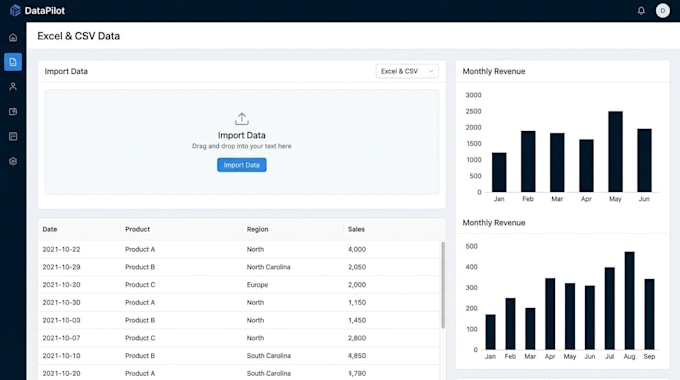This screenshot has width=680, height=380.
Task: Select the 2021-10-07 date cell
Action: (x=61, y=338)
